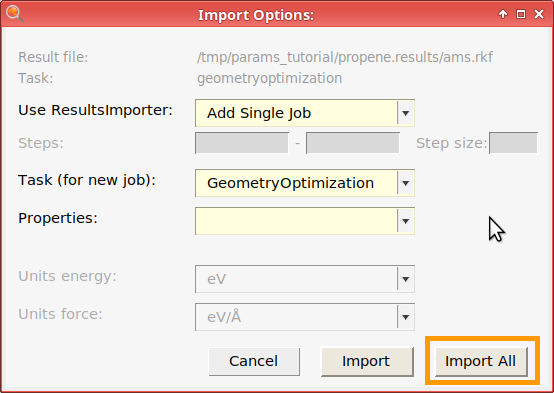Expand the Properties dropdown arrow
Viewport: 554px width, 393px height.
click(x=406, y=222)
